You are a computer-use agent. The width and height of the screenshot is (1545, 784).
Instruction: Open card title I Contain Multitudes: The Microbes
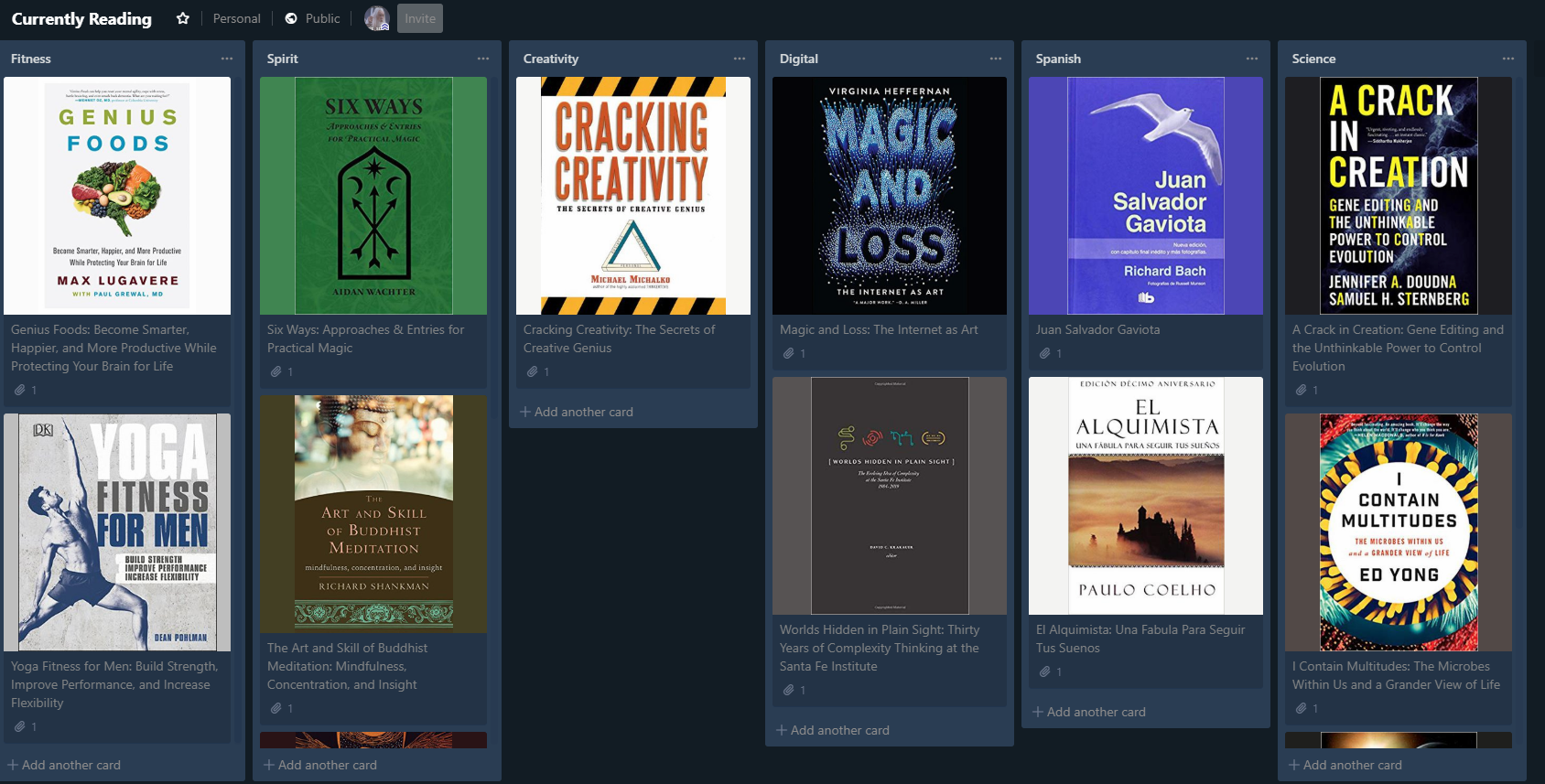point(1396,675)
